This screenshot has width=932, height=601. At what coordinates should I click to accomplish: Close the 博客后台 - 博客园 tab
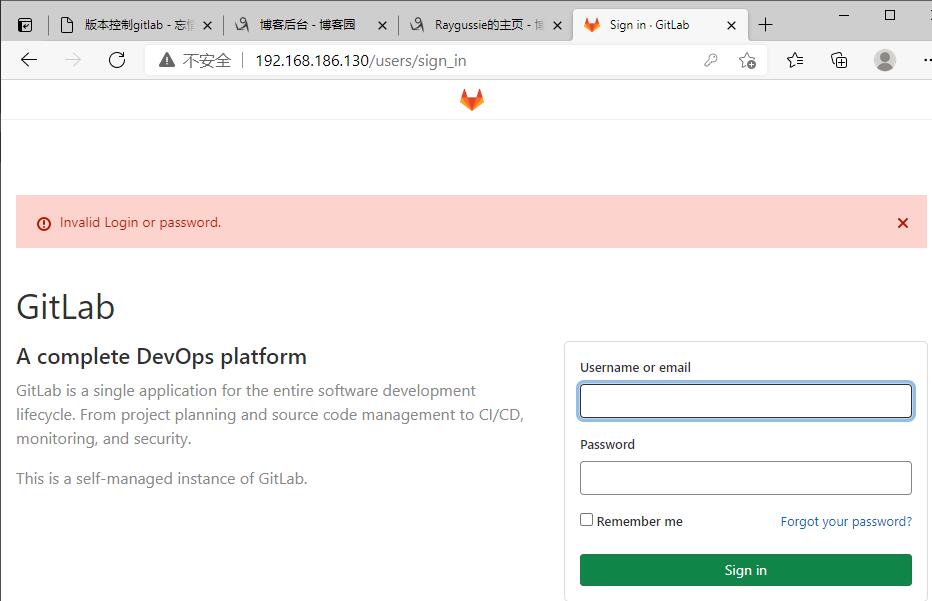[382, 26]
